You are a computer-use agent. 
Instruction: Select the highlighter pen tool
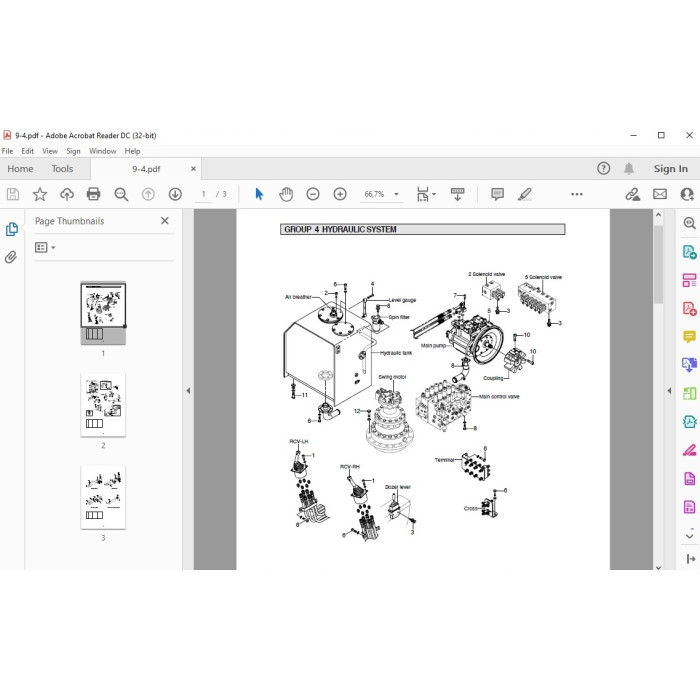tap(525, 194)
